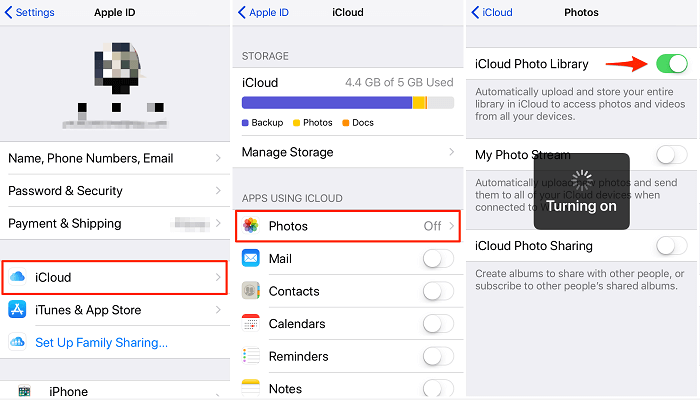This screenshot has width=700, height=400.
Task: Open the Password & Security row
Action: 114,191
